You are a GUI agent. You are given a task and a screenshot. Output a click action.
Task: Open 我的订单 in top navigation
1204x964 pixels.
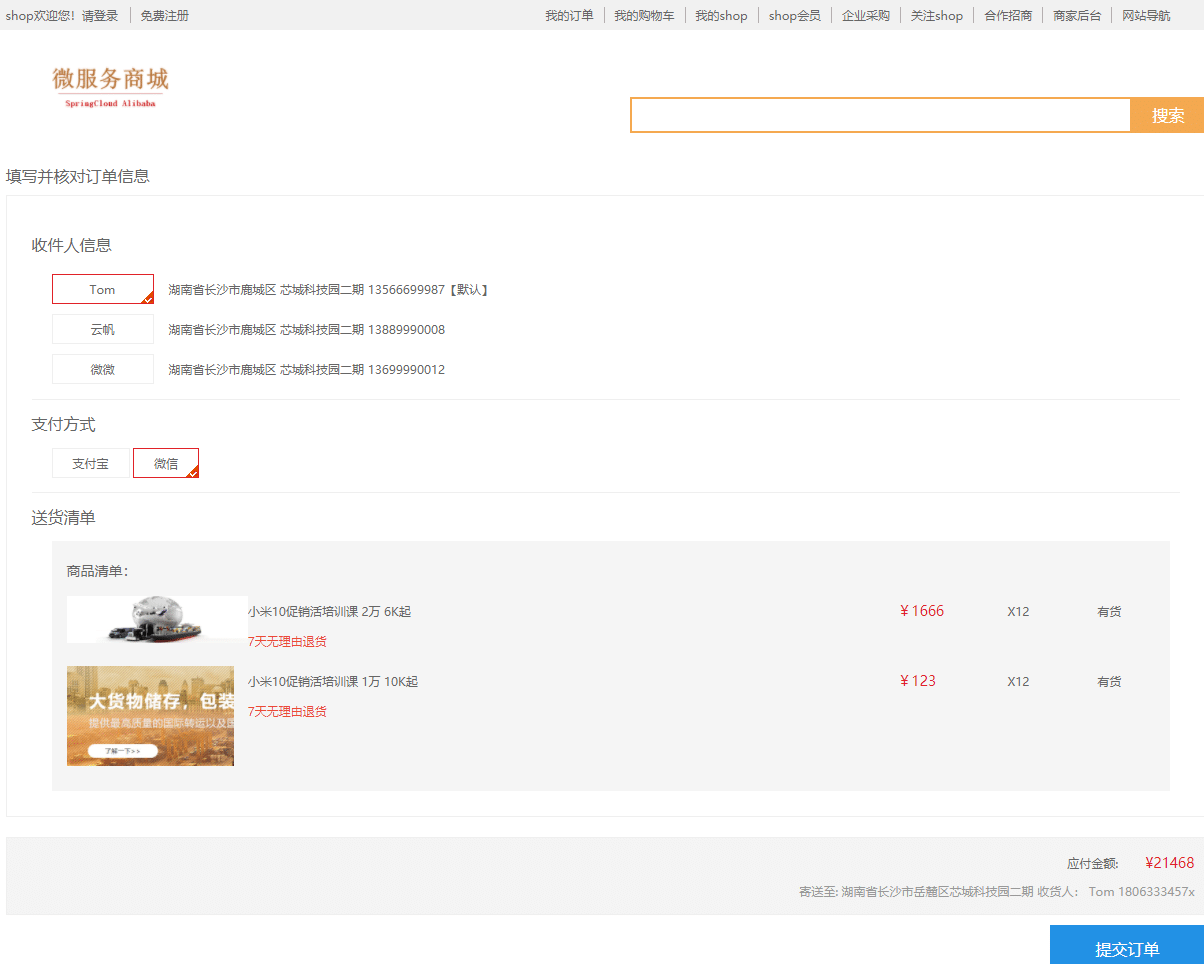click(569, 16)
